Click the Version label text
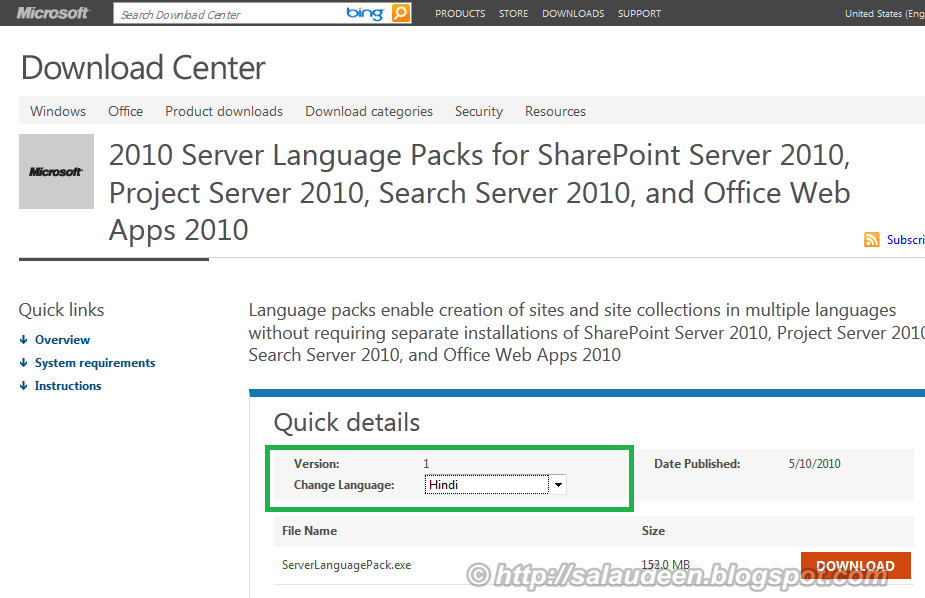 317,464
